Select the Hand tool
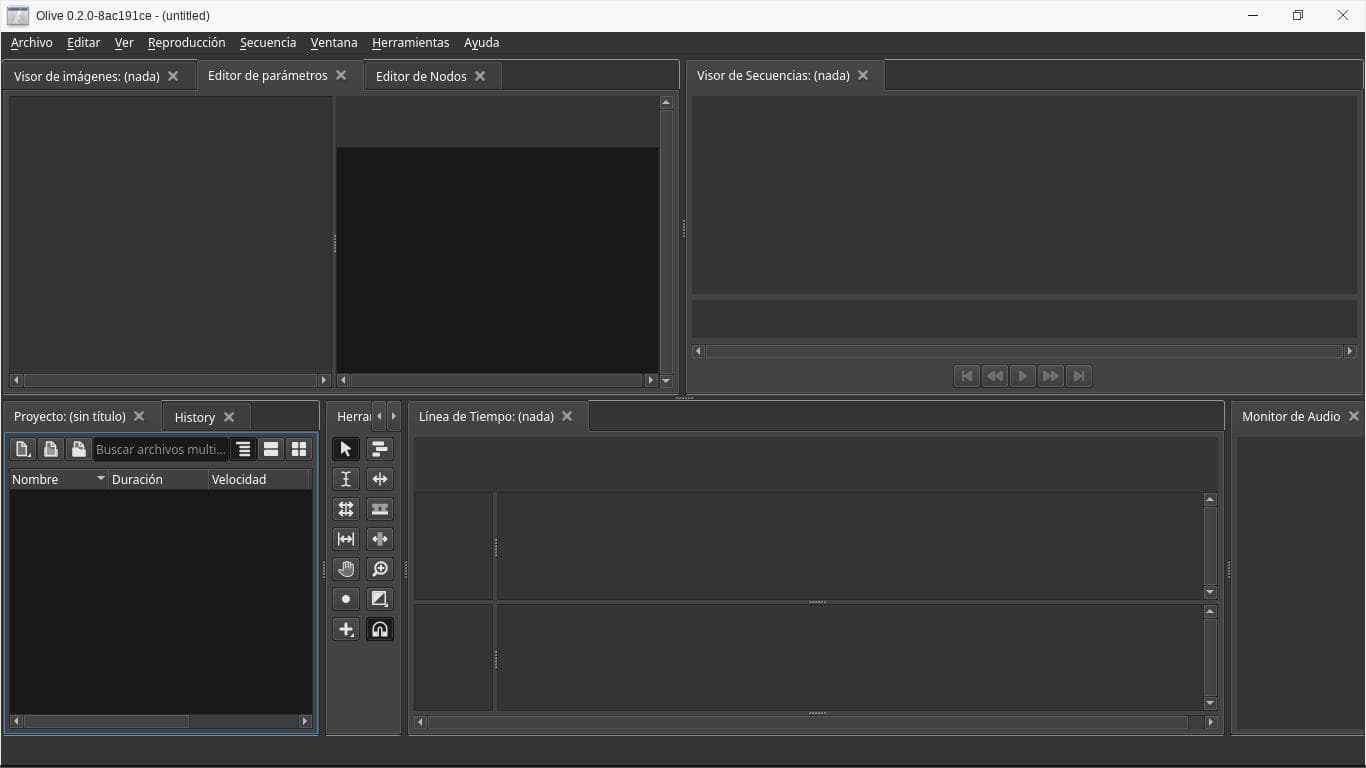The width and height of the screenshot is (1366, 768). 346,569
